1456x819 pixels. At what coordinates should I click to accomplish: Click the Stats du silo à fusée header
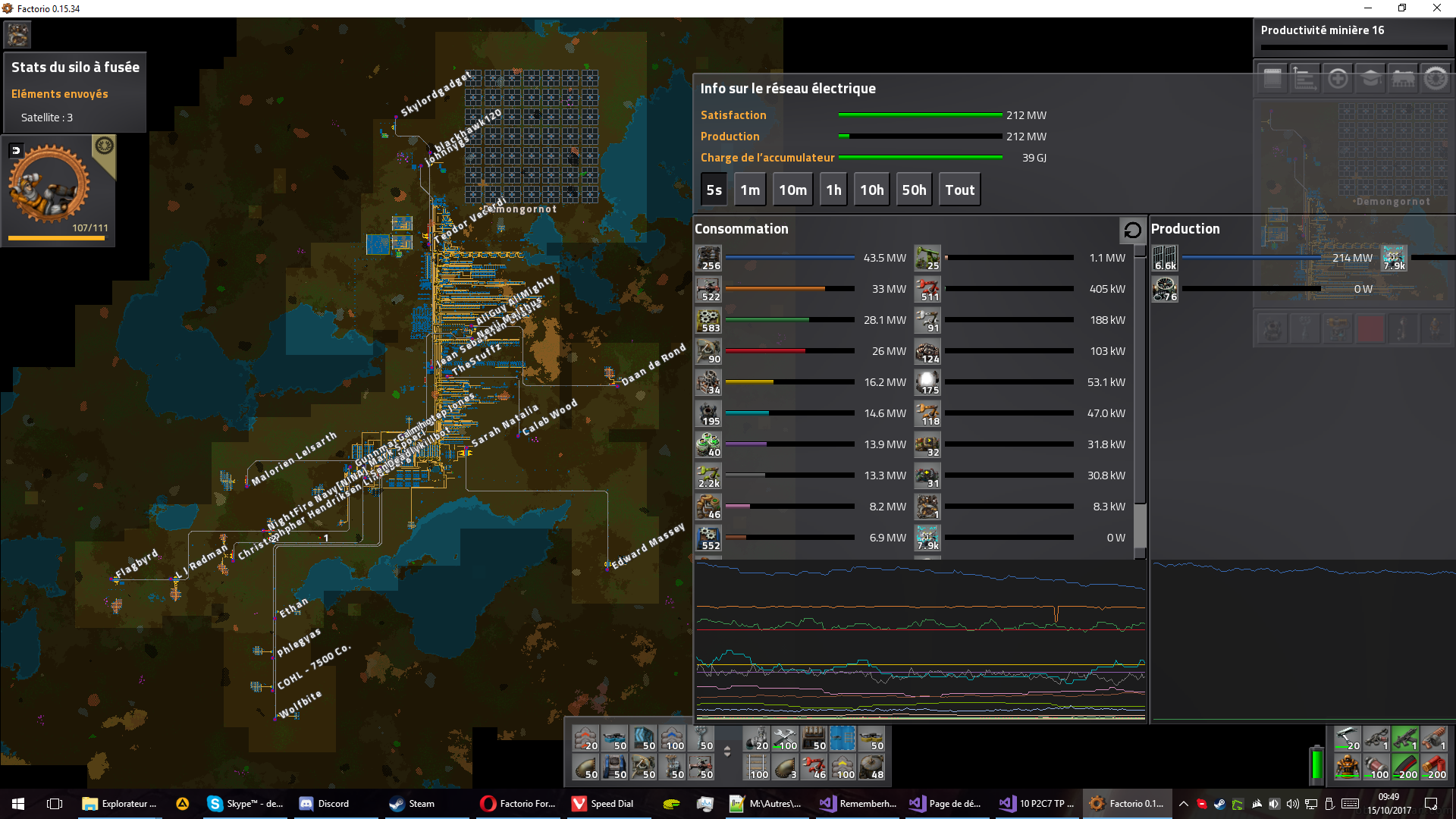tap(75, 67)
